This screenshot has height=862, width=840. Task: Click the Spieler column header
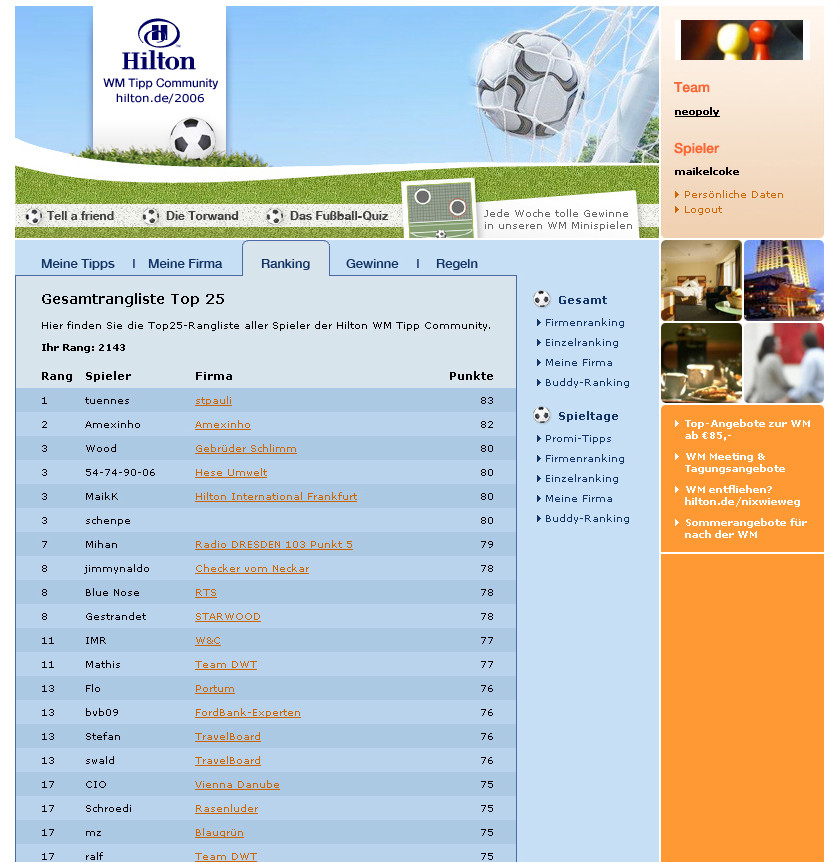coord(108,376)
